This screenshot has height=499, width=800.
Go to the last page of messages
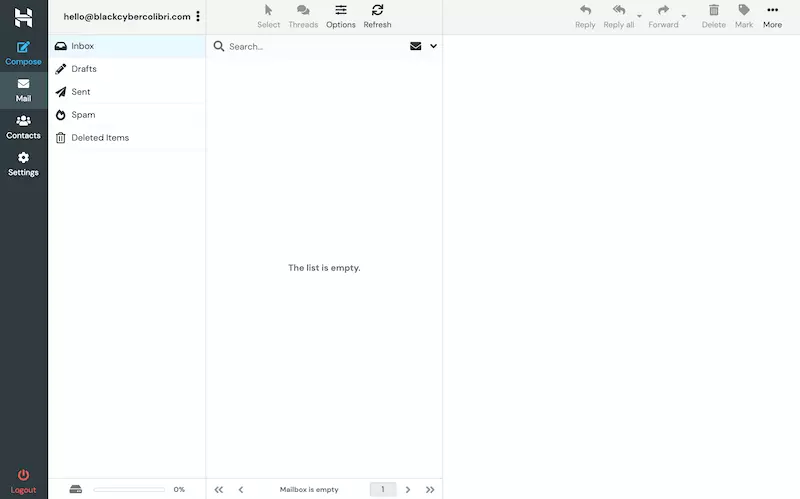(x=430, y=490)
